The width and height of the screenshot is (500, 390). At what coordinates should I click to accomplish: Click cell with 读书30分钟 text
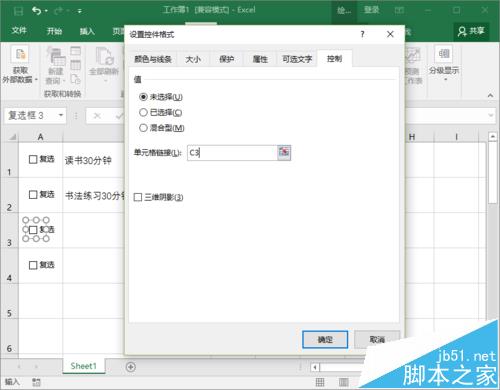(88, 161)
